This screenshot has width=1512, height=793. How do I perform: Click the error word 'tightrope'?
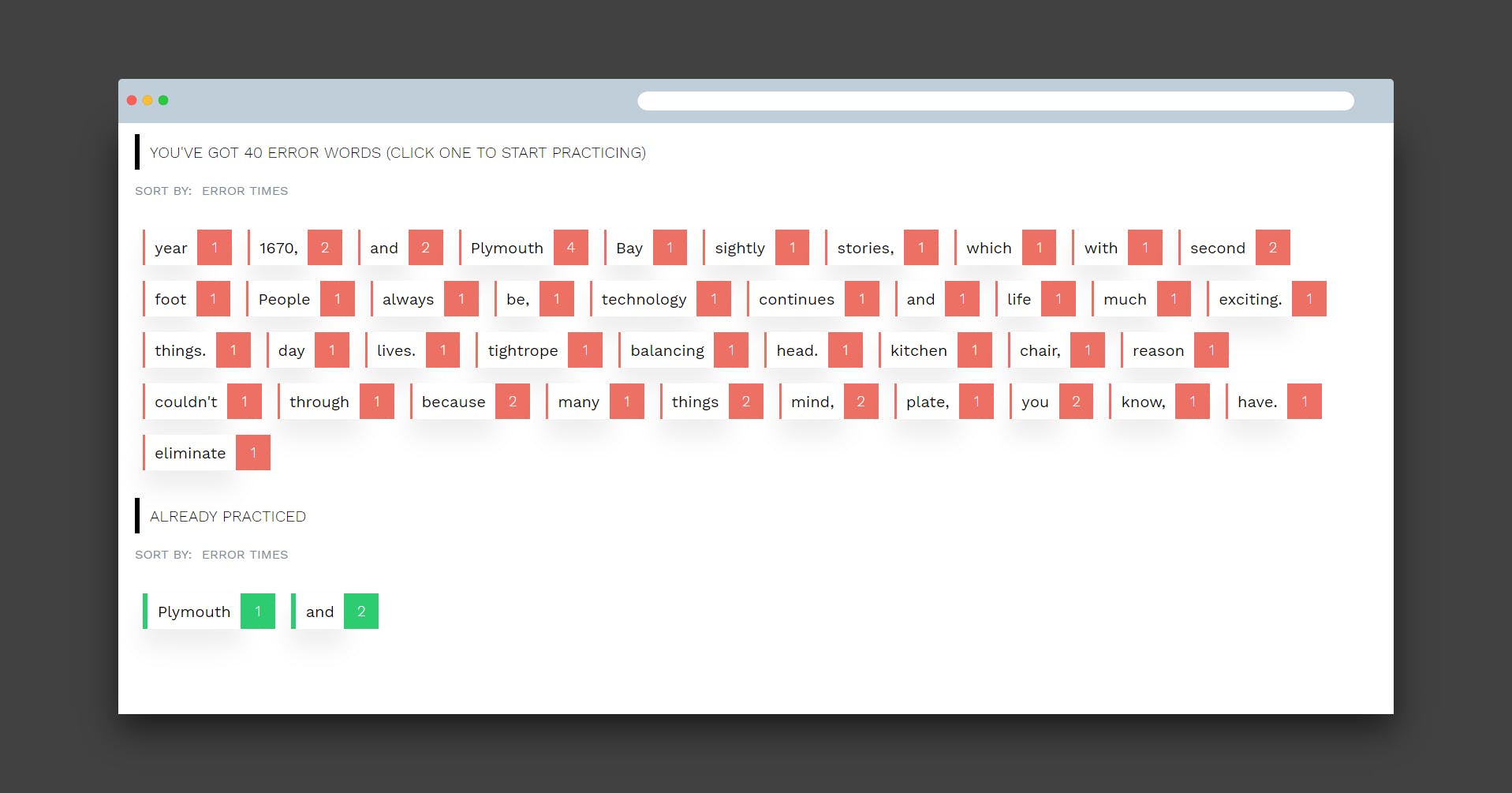point(539,350)
